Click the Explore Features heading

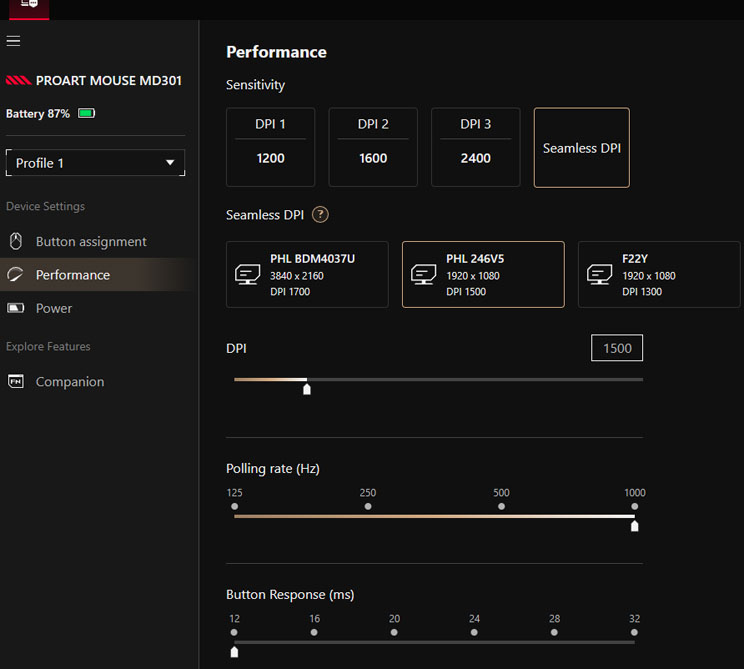coord(48,346)
